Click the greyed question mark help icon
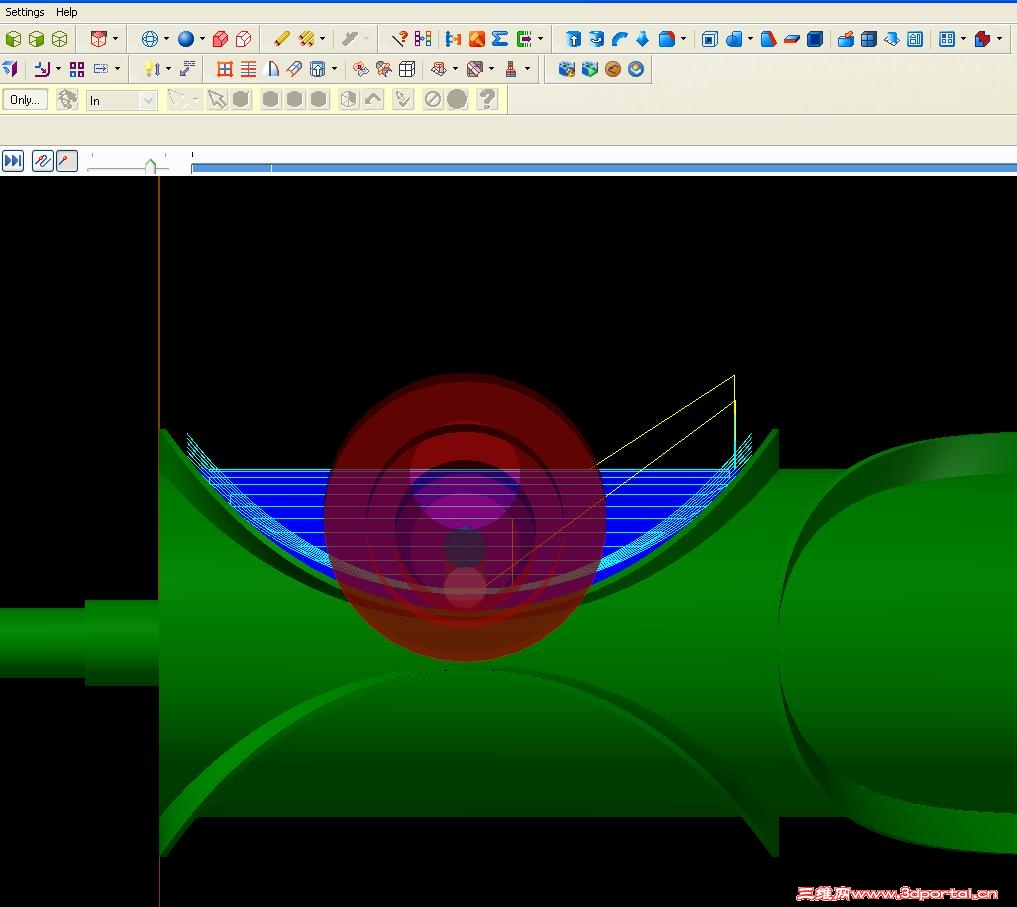This screenshot has width=1017, height=907. [487, 99]
